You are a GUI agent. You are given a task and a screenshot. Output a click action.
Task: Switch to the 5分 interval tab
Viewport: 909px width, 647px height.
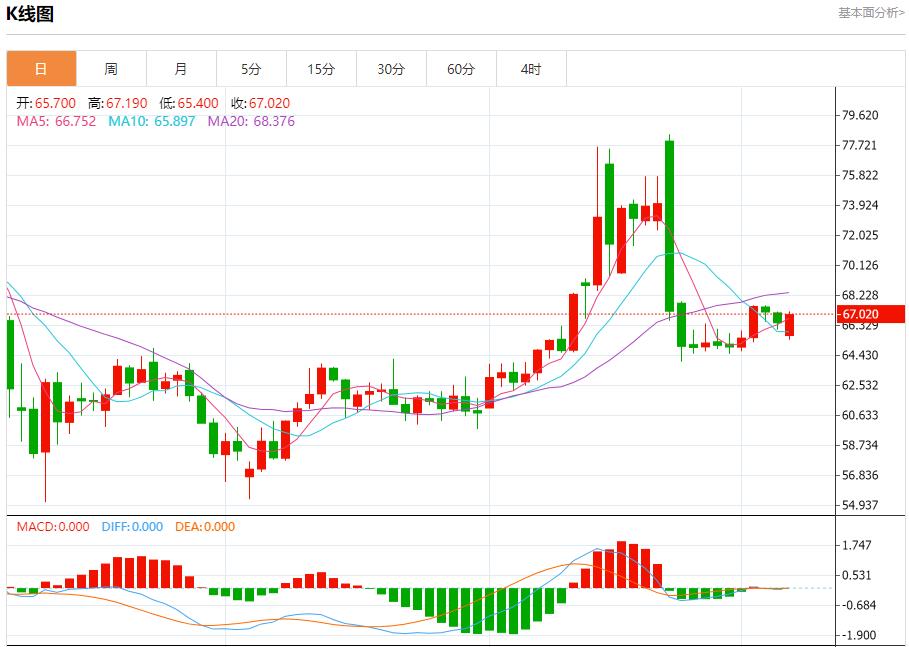(x=251, y=69)
